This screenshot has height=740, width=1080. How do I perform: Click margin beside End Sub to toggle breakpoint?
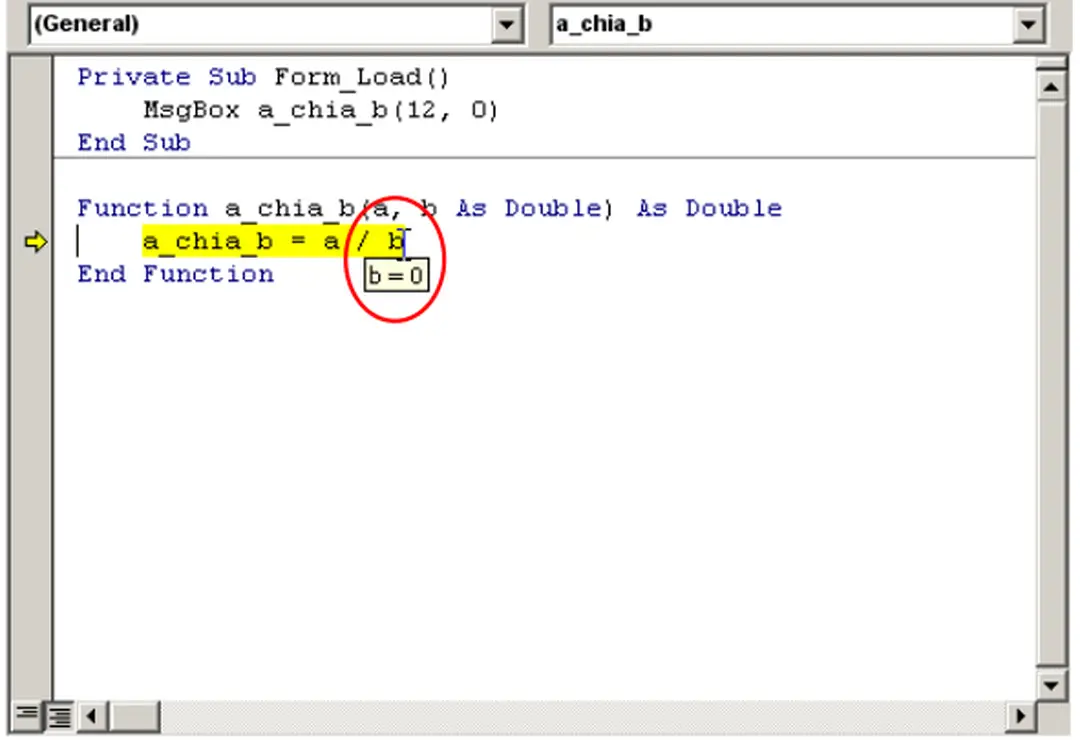pyautogui.click(x=35, y=143)
